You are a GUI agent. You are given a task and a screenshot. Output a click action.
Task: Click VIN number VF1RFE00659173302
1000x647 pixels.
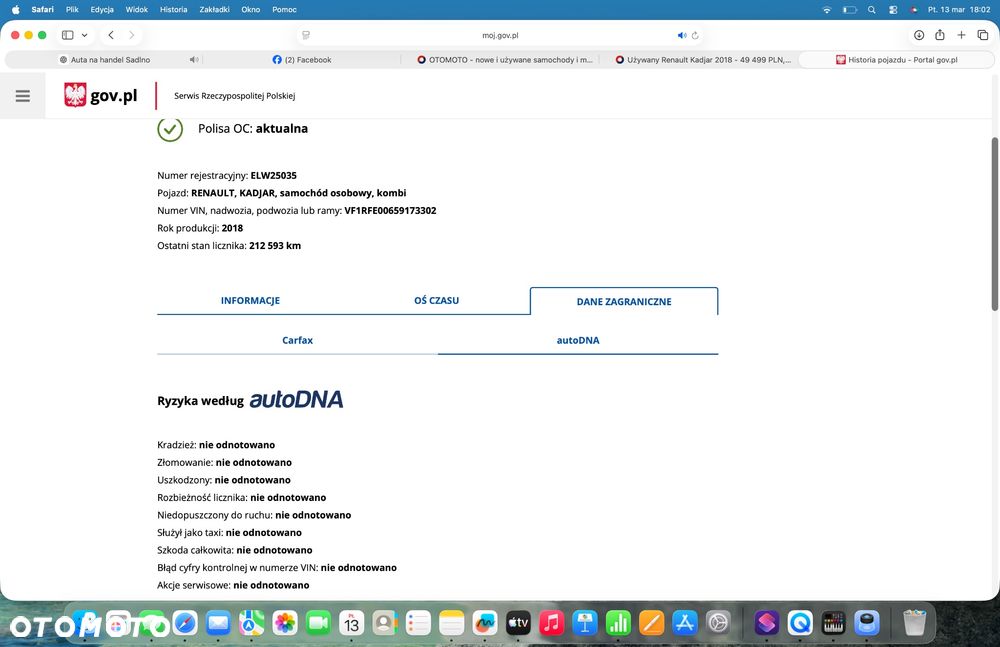click(x=390, y=211)
